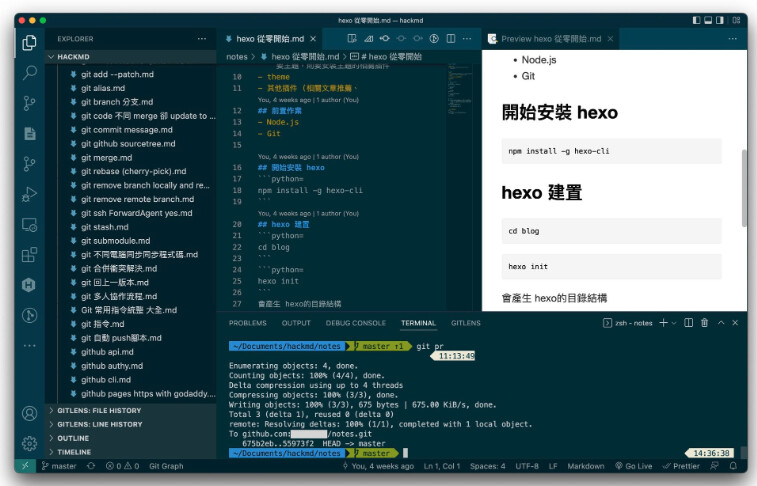Viewport: 757px width, 486px height.
Task: Expand the OUTLINE section
Action: (x=130, y=438)
